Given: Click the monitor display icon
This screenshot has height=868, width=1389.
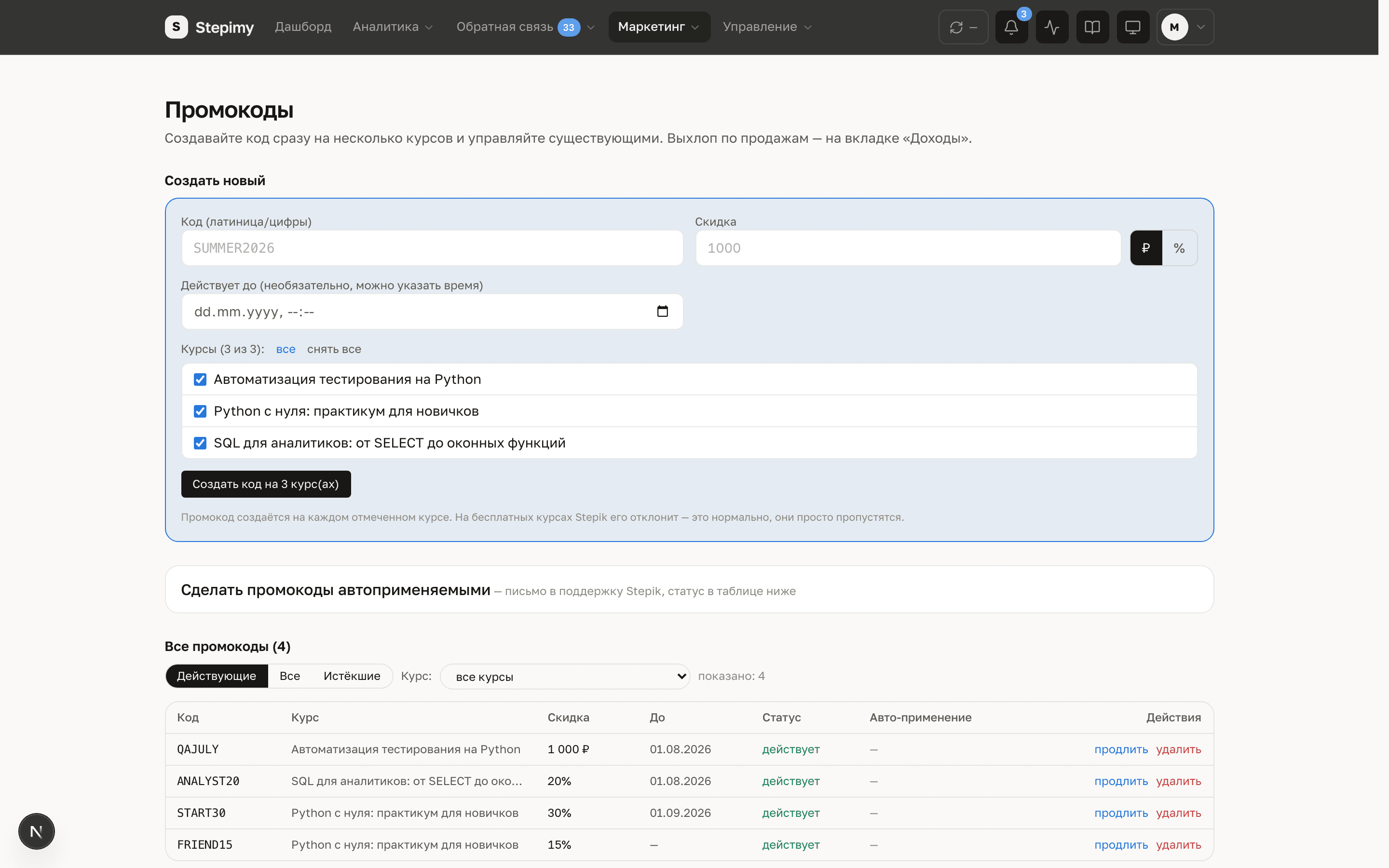Looking at the screenshot, I should tap(1132, 27).
